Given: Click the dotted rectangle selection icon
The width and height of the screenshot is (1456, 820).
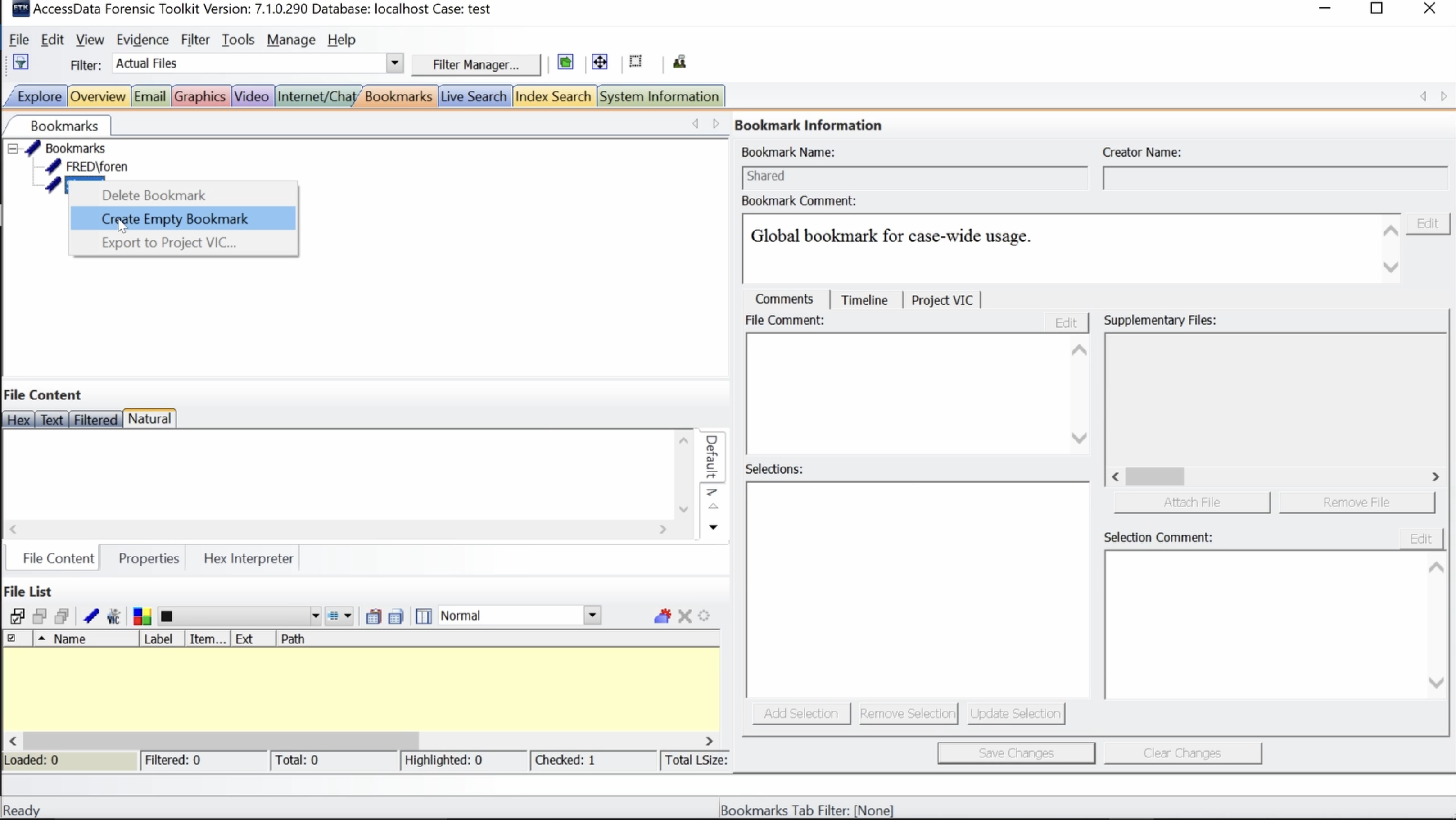Looking at the screenshot, I should tap(635, 62).
